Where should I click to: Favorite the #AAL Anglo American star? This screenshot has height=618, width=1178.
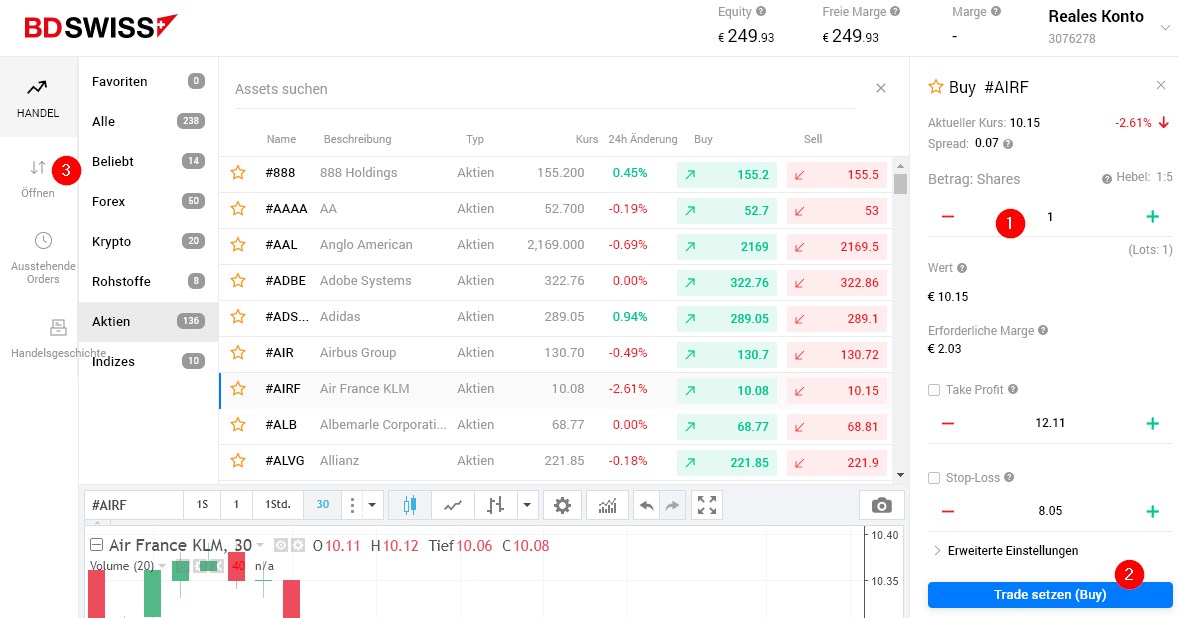point(238,245)
